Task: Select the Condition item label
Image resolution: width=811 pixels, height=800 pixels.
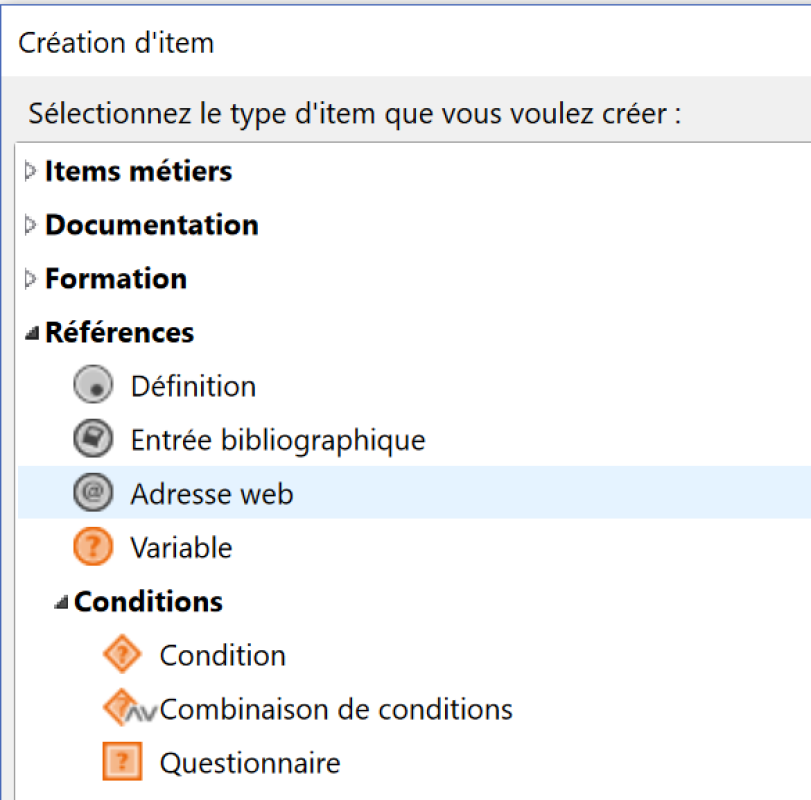Action: pos(222,656)
